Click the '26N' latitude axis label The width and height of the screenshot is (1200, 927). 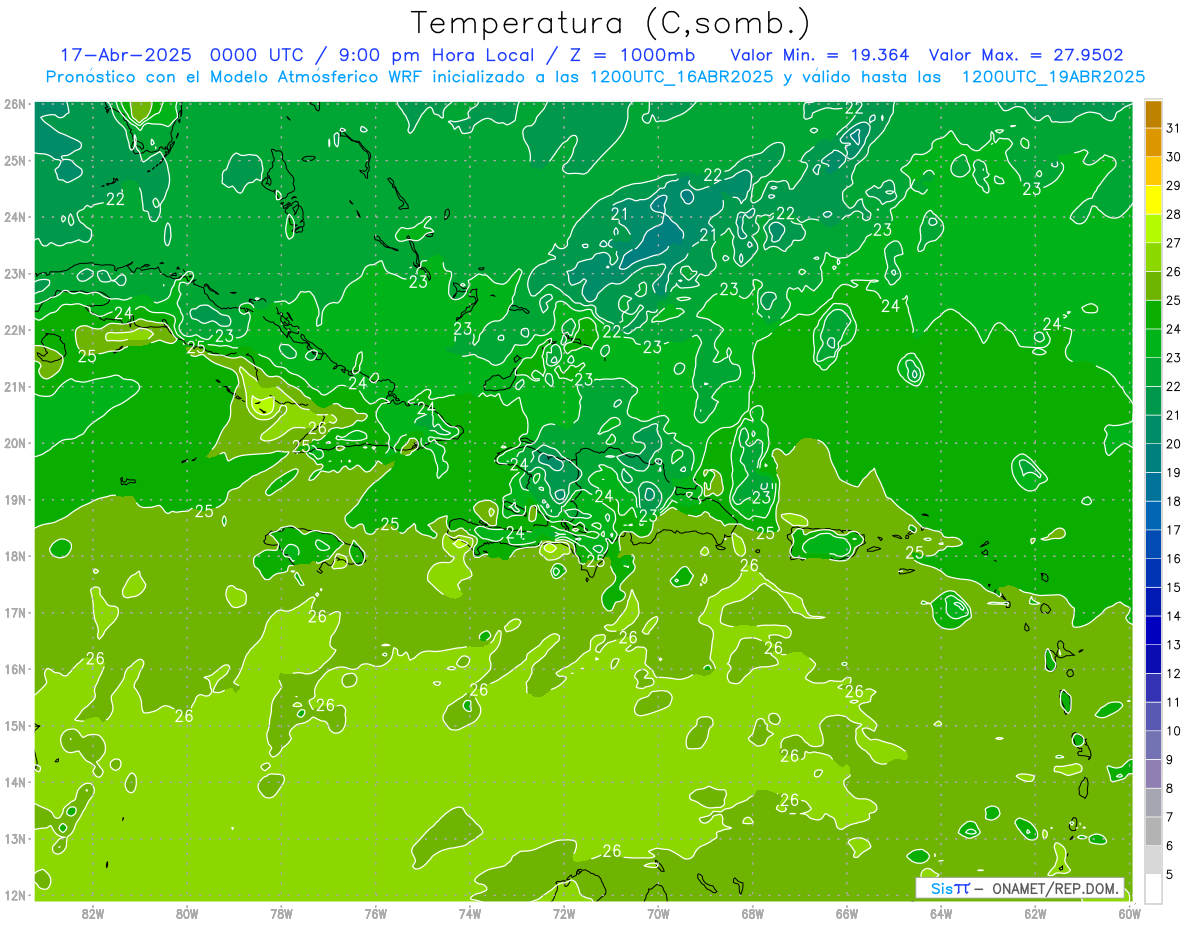pyautogui.click(x=16, y=104)
